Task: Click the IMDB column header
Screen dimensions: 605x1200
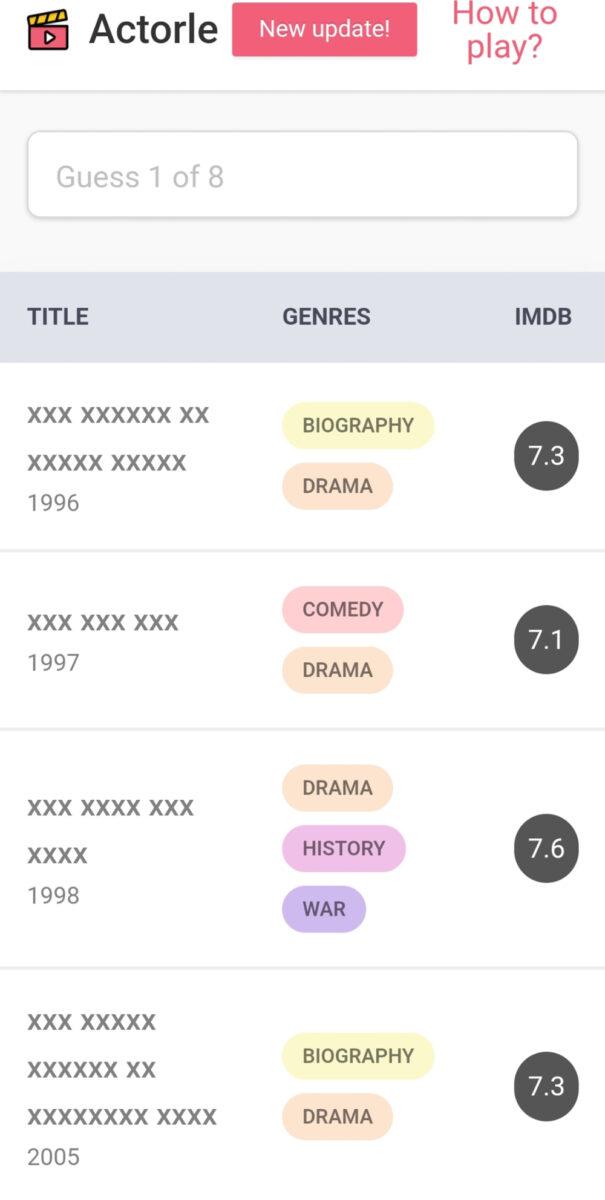Action: pos(543,317)
